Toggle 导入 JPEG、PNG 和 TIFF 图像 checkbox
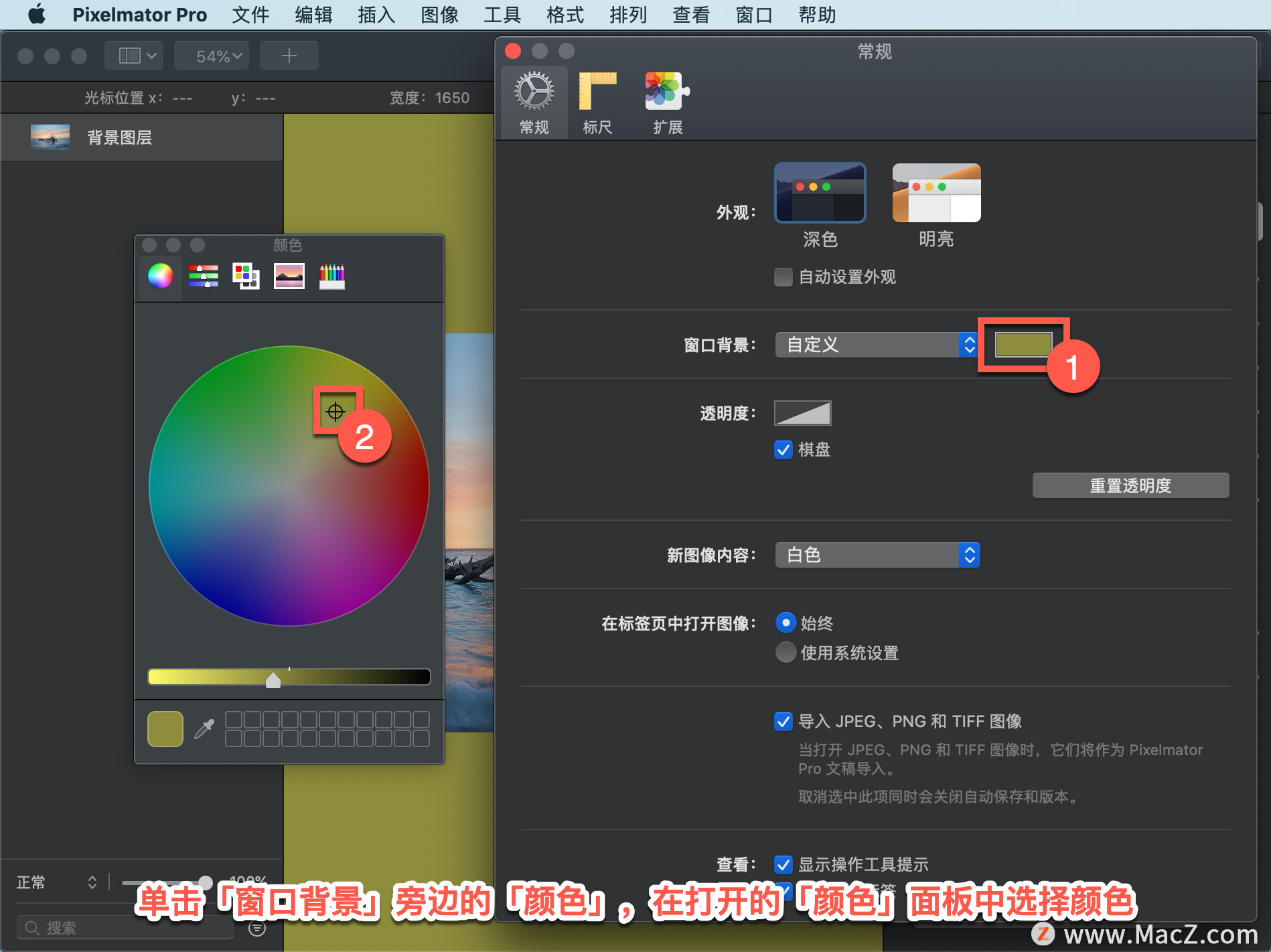1271x952 pixels. coord(783,721)
